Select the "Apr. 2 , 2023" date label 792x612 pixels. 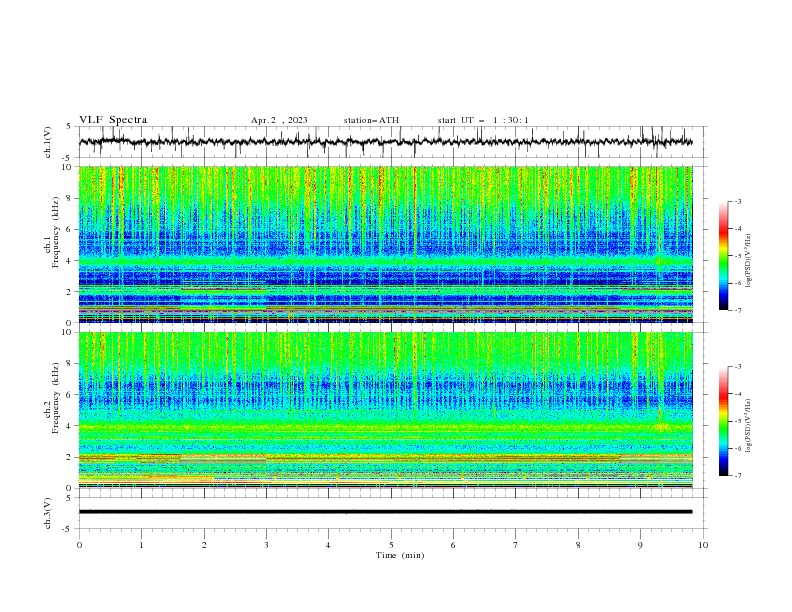point(279,120)
